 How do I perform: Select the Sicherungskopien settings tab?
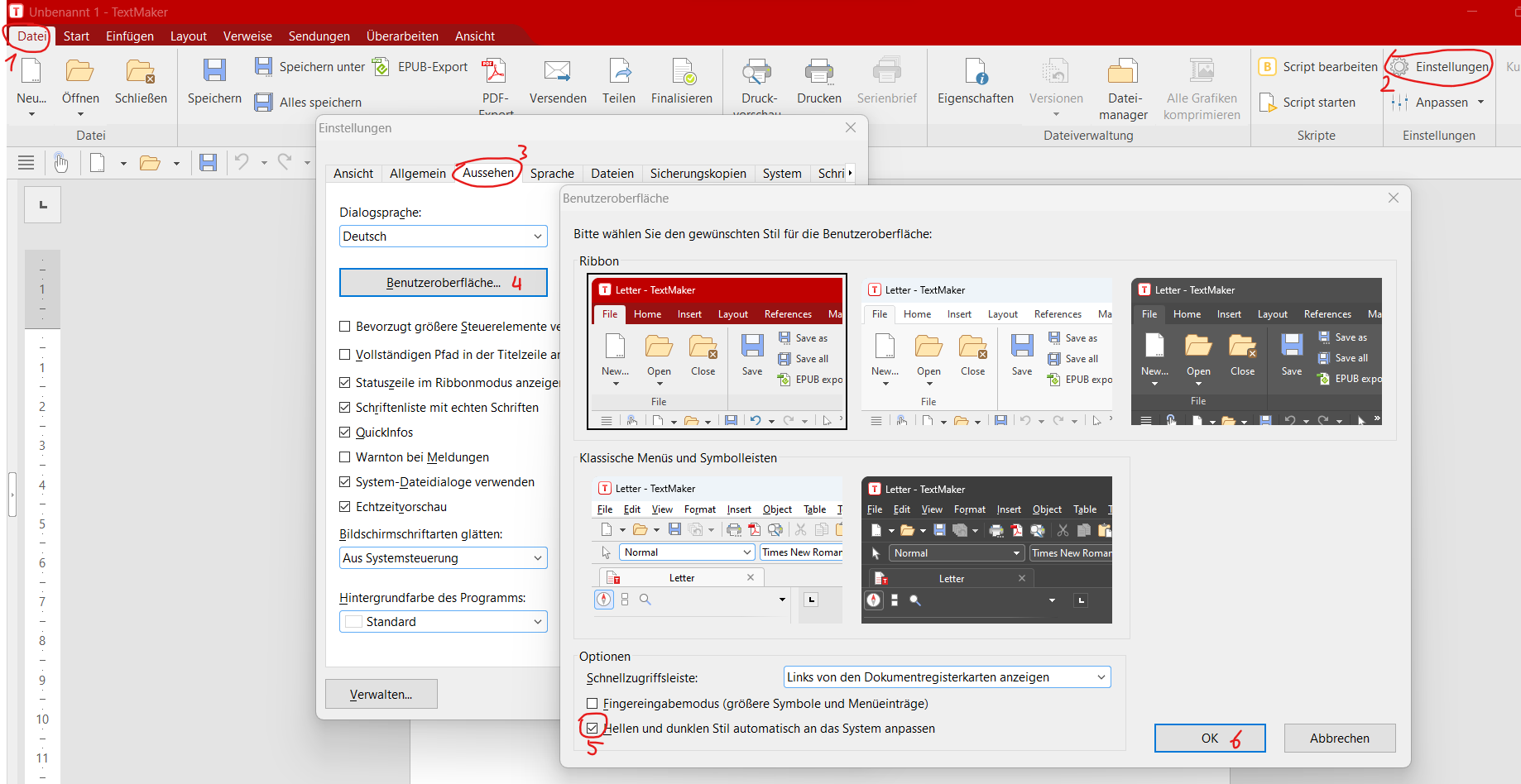pyautogui.click(x=698, y=174)
